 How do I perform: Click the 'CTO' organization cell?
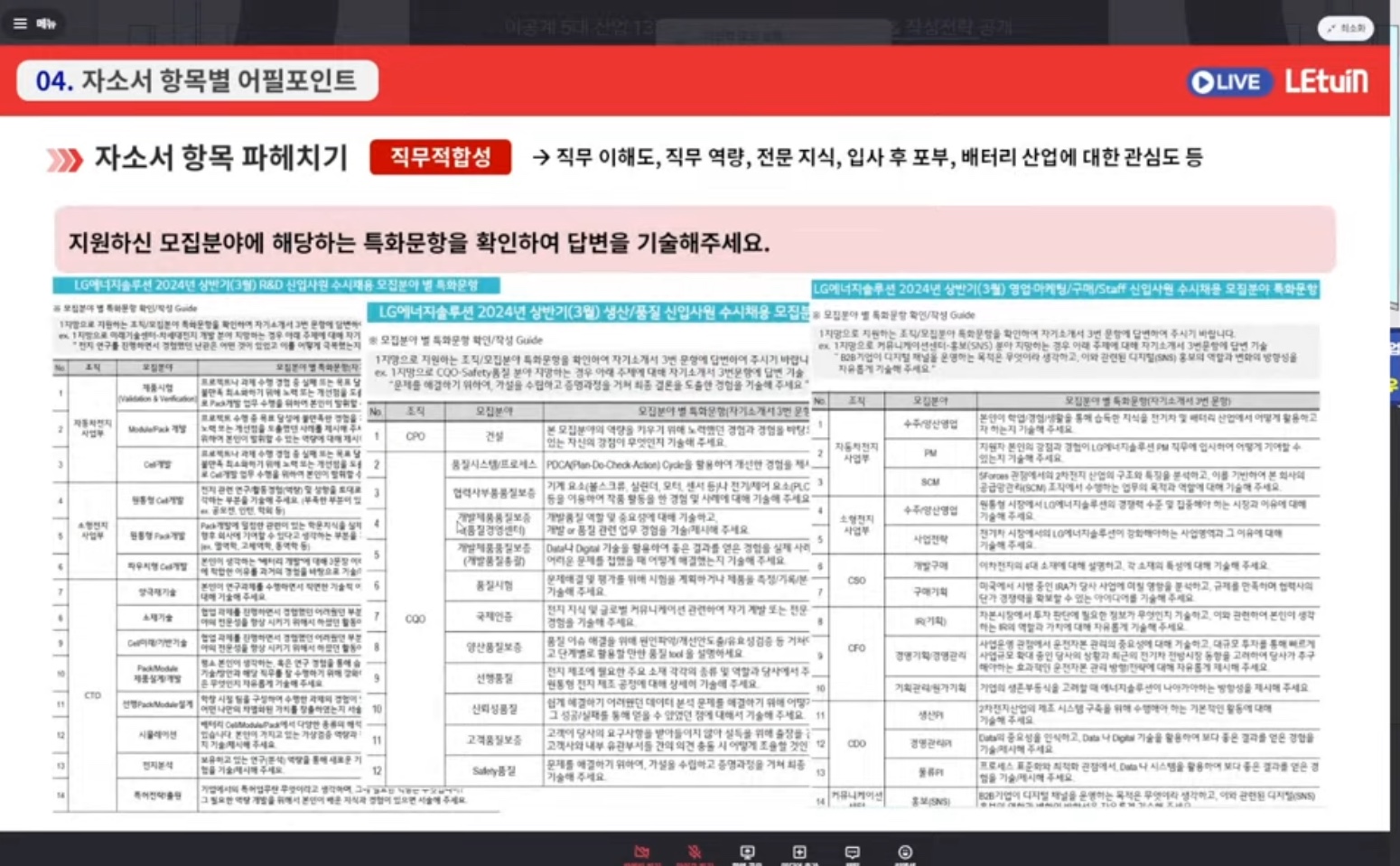pyautogui.click(x=92, y=695)
